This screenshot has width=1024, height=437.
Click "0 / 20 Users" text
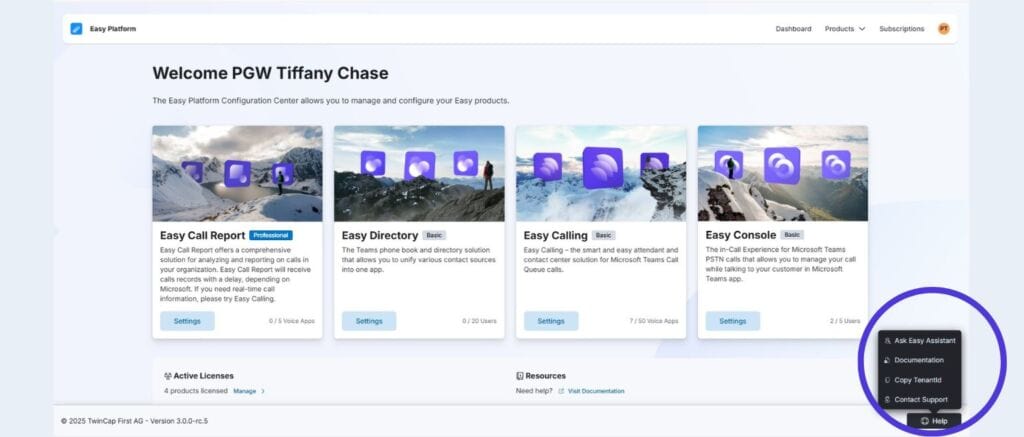(479, 321)
